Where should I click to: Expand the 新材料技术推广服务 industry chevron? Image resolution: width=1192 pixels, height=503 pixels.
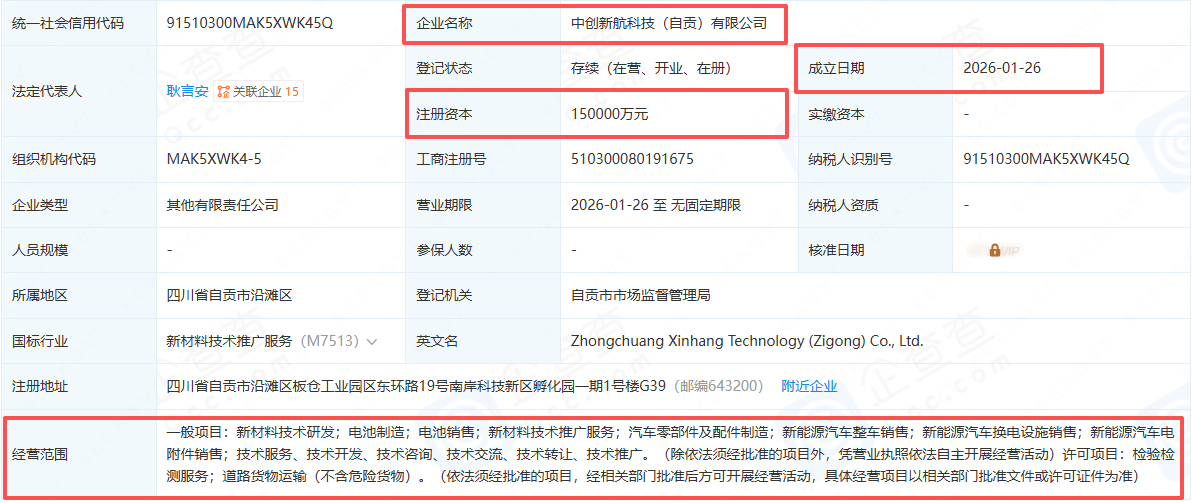click(373, 342)
